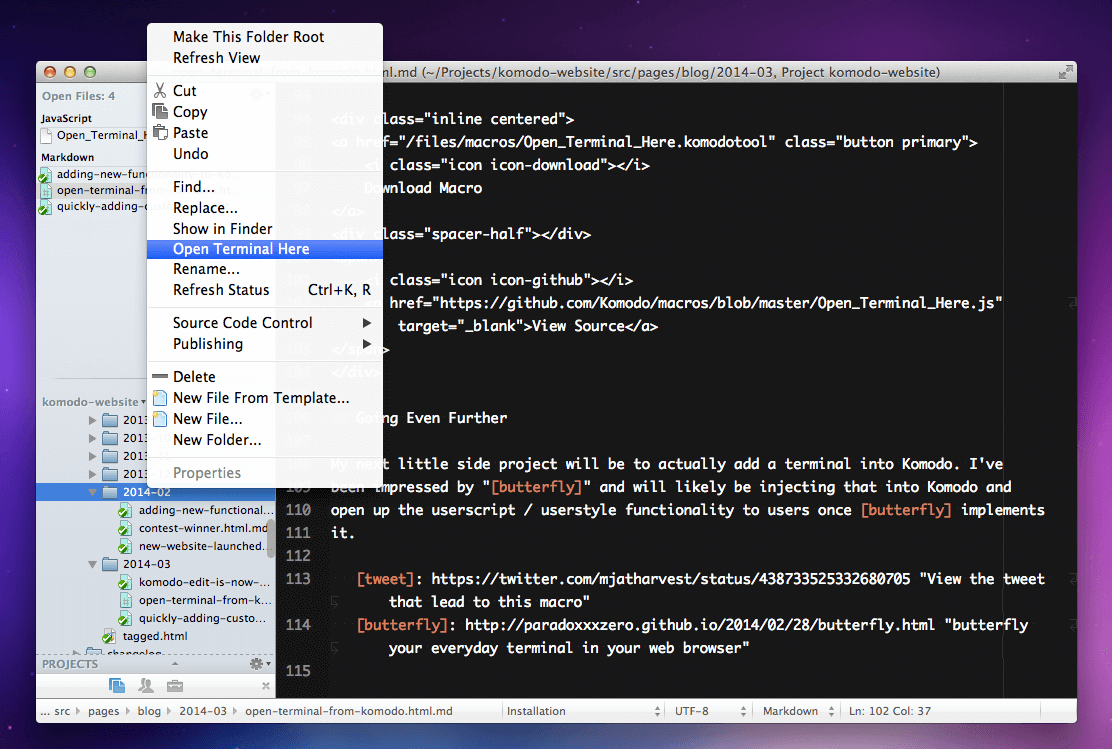The height and width of the screenshot is (749, 1112).
Task: Open the Markdown language dropdown
Action: pos(798,711)
